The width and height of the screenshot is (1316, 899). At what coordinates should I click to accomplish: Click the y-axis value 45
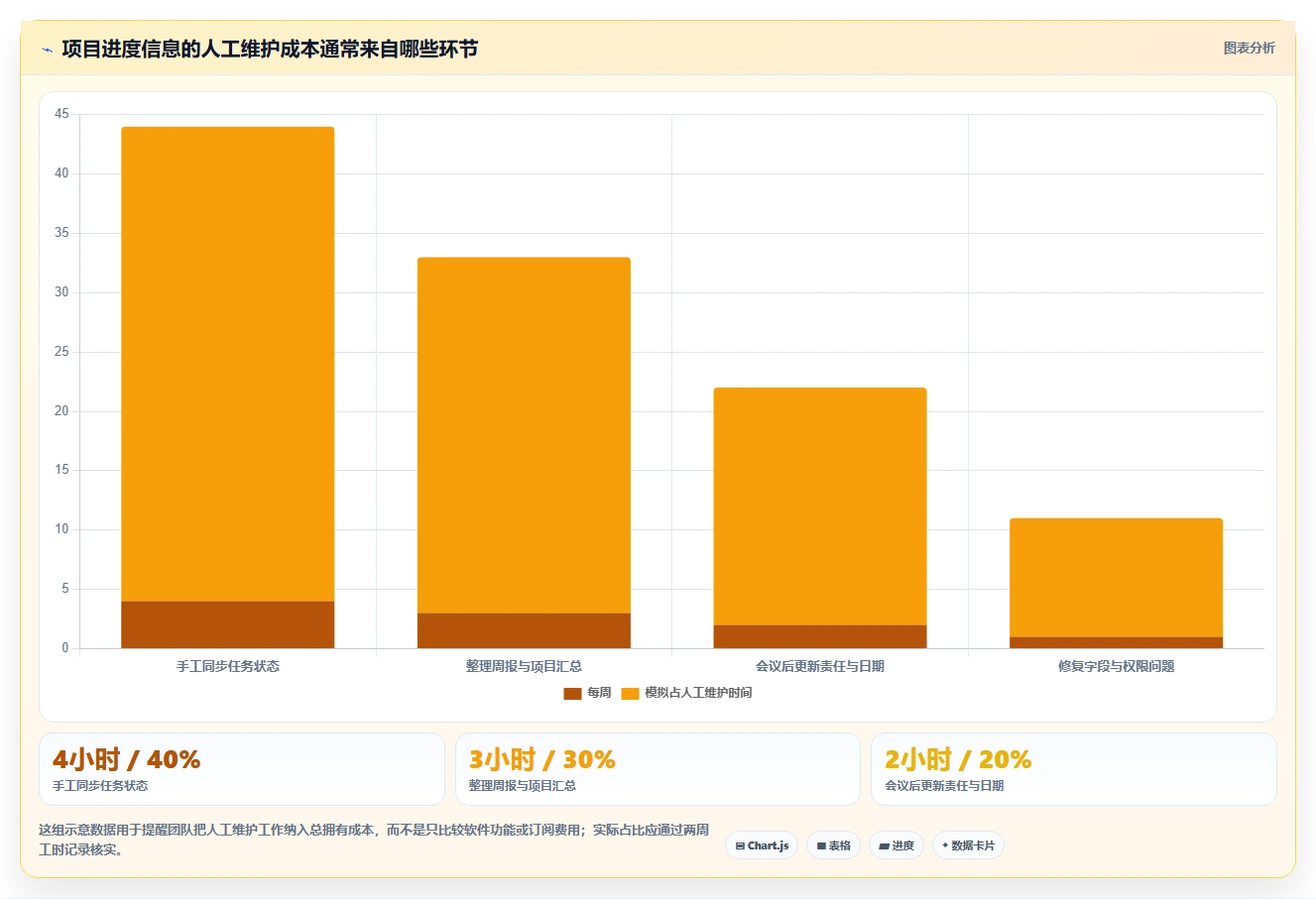coord(61,114)
